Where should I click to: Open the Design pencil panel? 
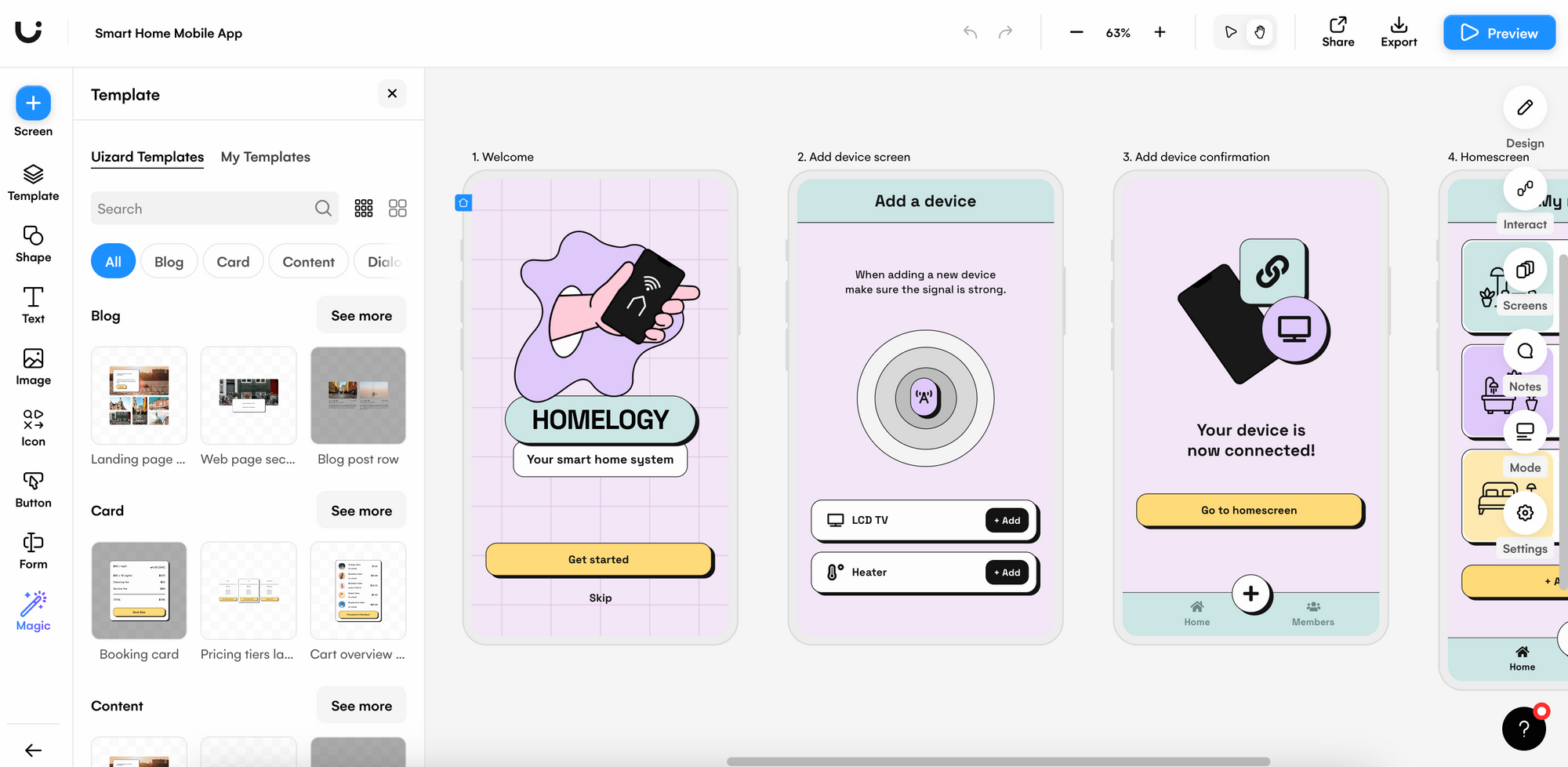click(x=1524, y=108)
